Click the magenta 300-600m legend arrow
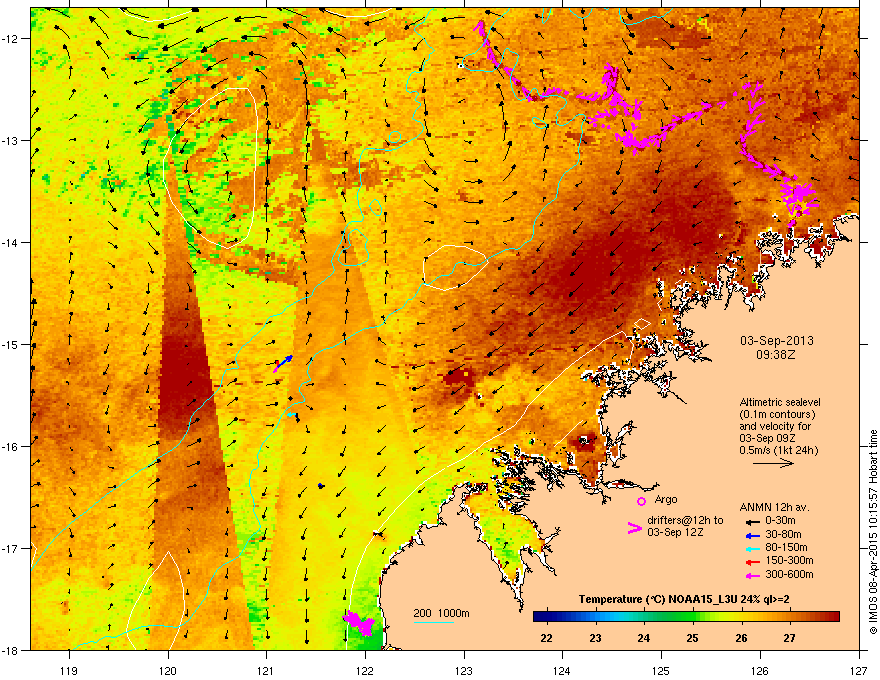Viewport: 880px width, 680px height. [x=753, y=575]
